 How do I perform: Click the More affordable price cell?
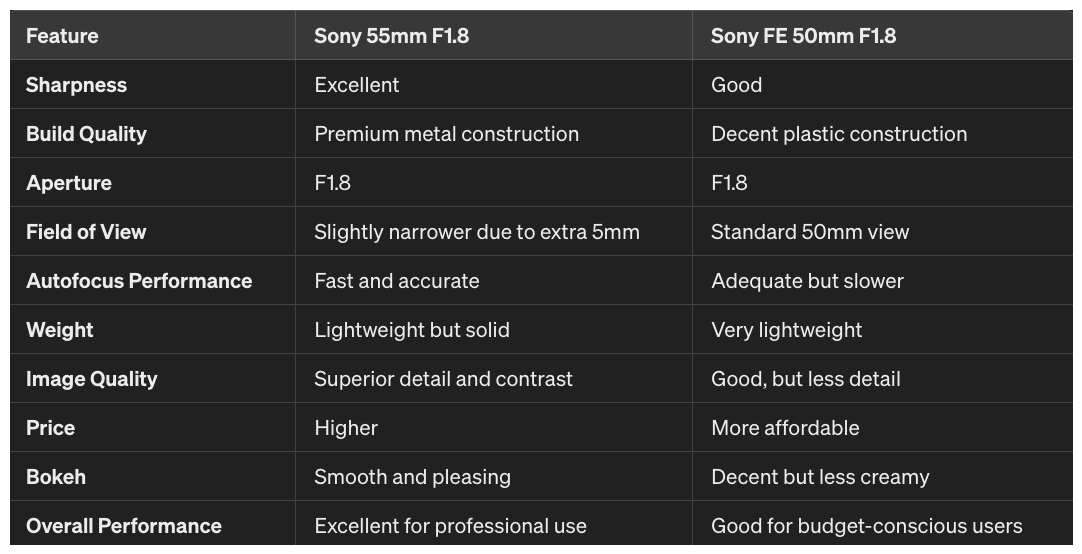(x=785, y=428)
